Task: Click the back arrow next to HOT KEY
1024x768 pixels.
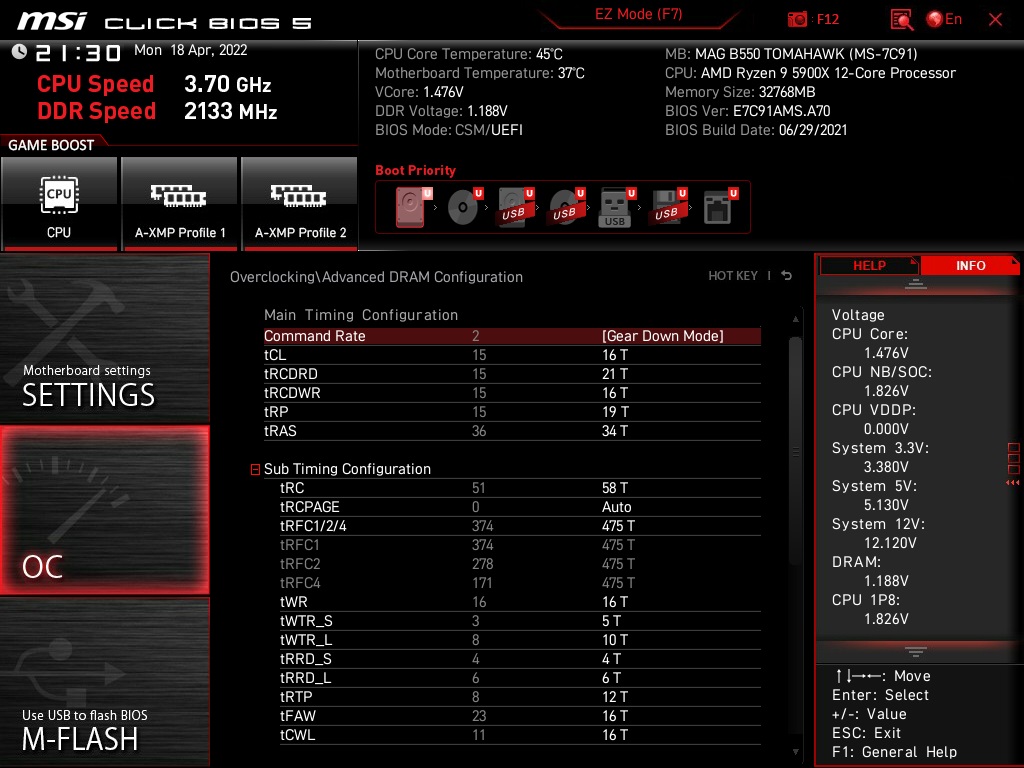Action: coord(786,276)
